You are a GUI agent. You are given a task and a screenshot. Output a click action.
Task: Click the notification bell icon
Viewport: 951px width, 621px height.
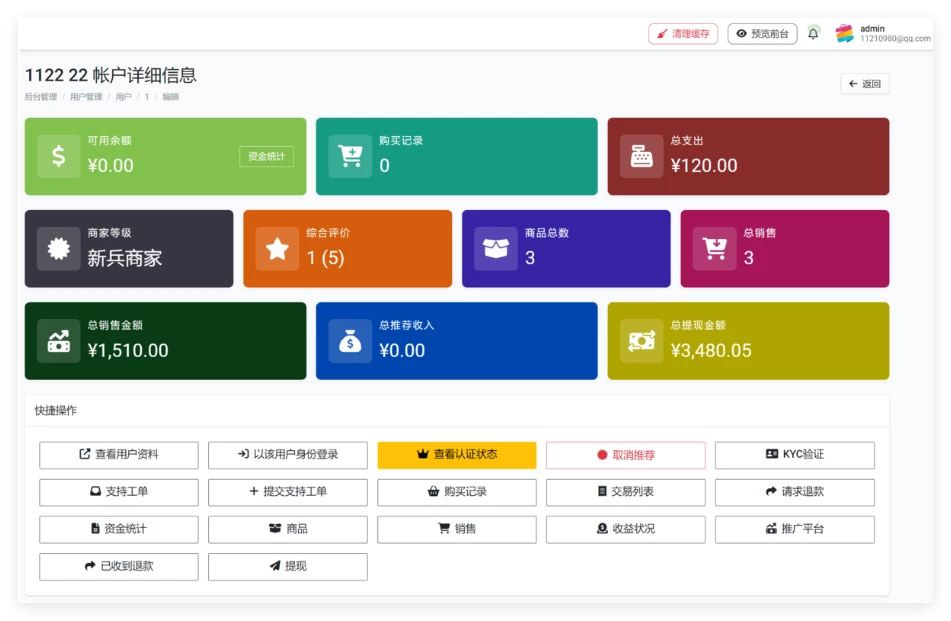[x=813, y=34]
